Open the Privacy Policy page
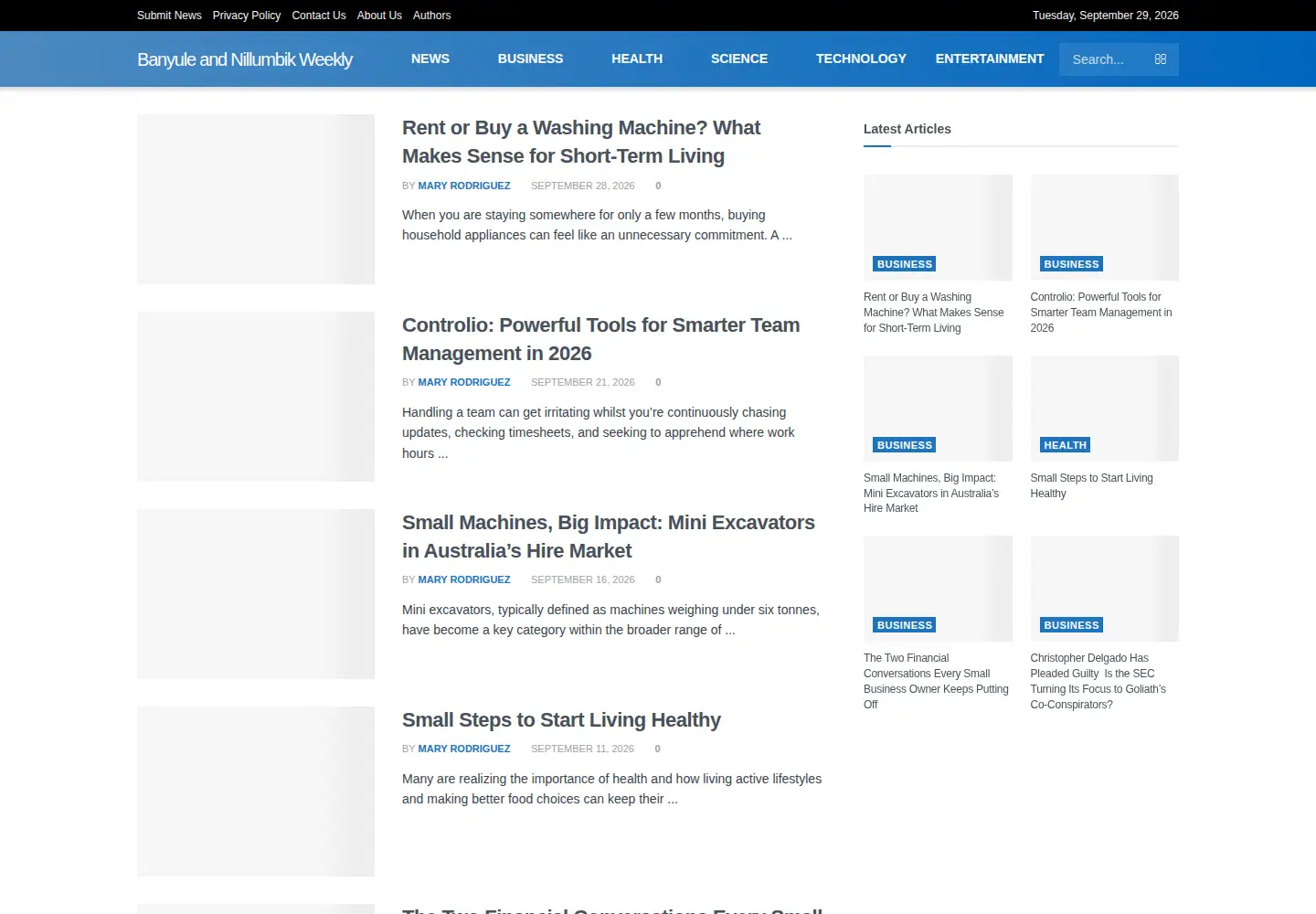This screenshot has height=914, width=1316. [x=247, y=16]
